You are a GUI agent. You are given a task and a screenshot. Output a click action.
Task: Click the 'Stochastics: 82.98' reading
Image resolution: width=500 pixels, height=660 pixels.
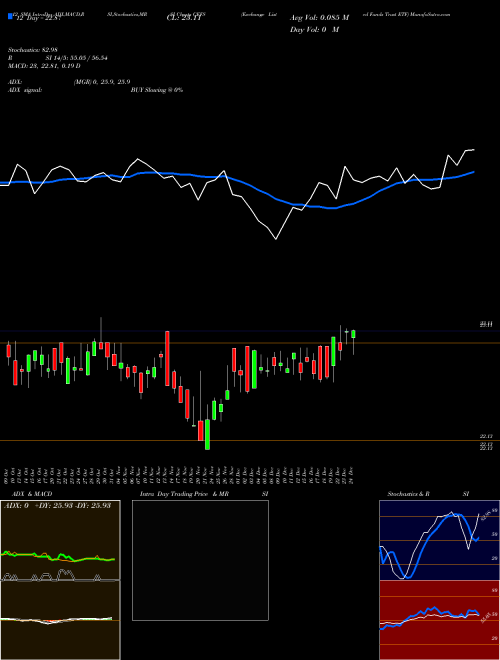coord(33,50)
